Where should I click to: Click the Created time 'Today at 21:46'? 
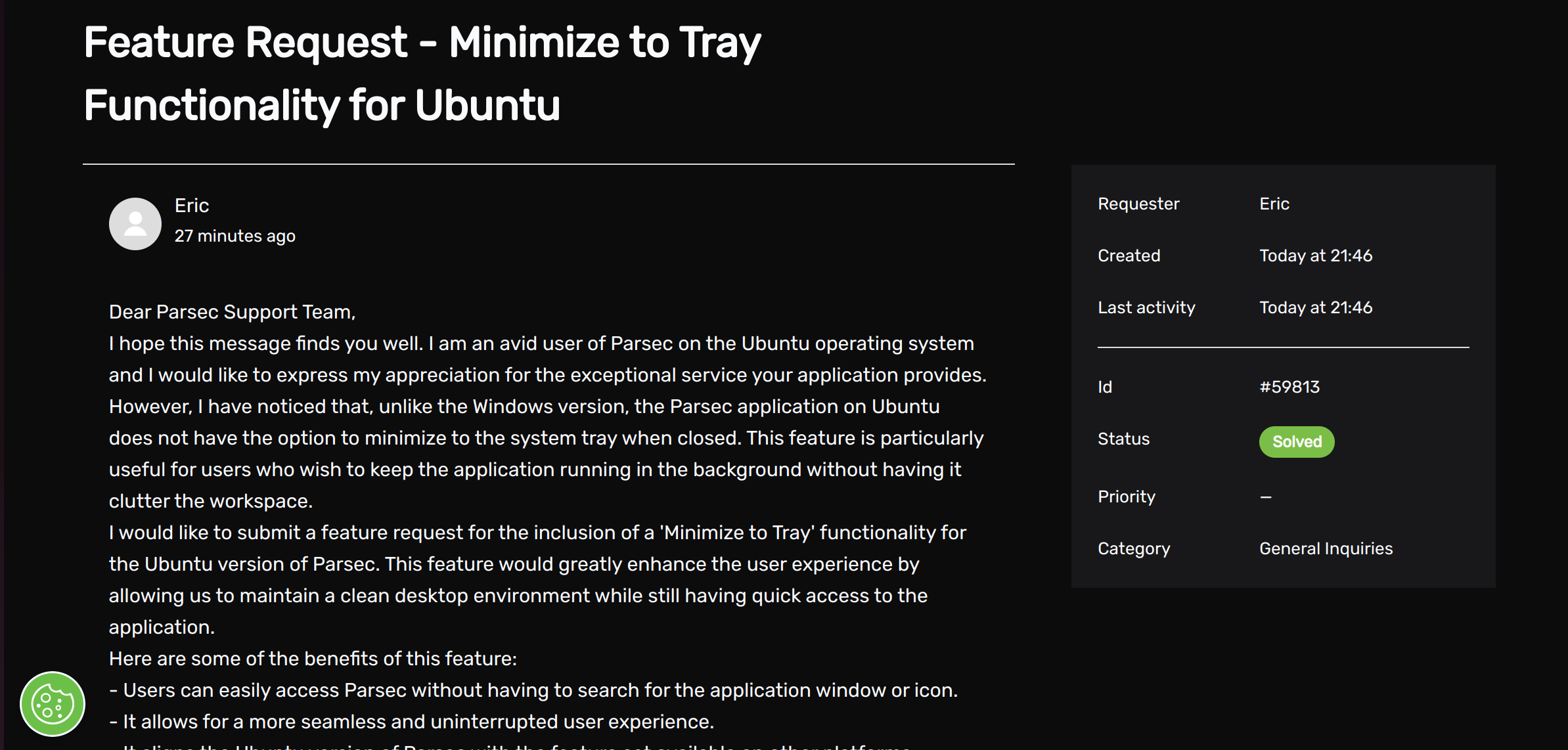[1316, 255]
